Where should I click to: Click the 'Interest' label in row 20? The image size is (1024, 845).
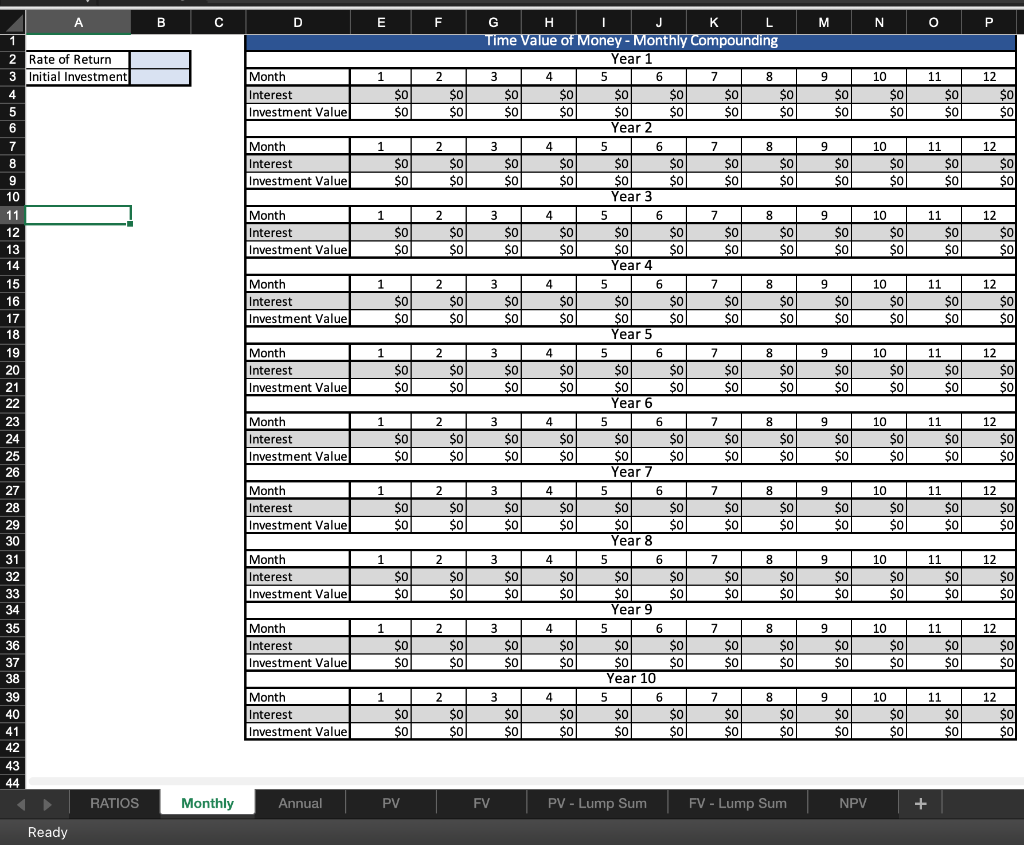pyautogui.click(x=298, y=370)
